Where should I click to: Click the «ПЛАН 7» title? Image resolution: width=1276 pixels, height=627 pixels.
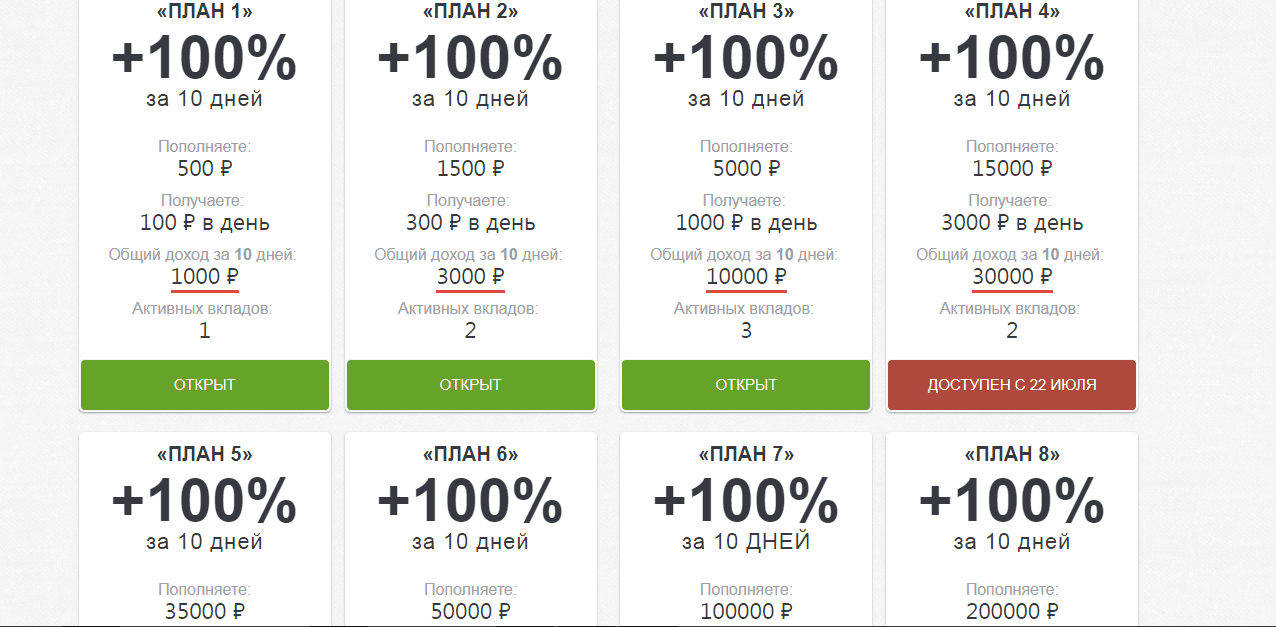point(746,454)
